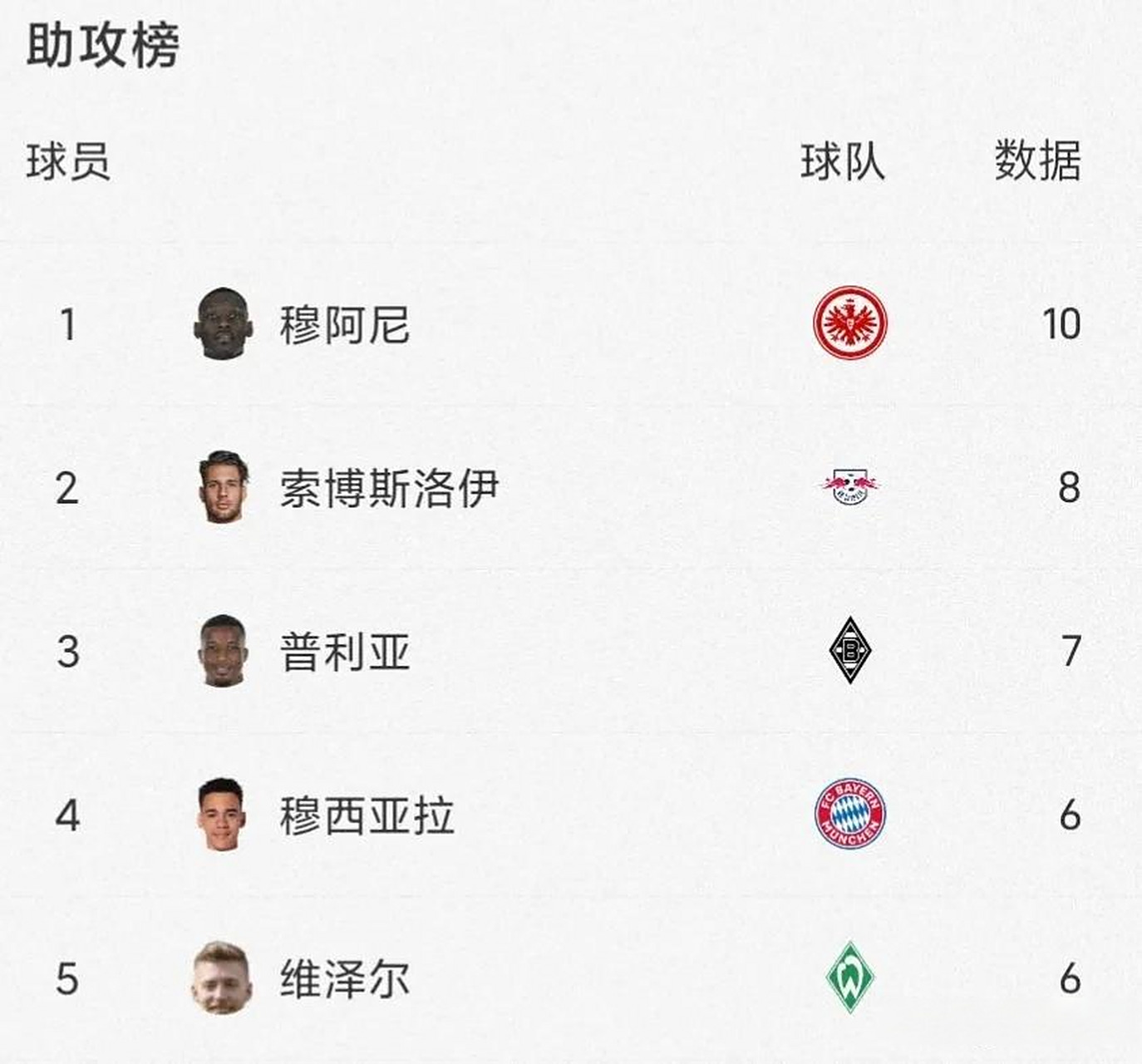
Task: Select the avatar beside 普利亚
Action: pyautogui.click(x=223, y=650)
